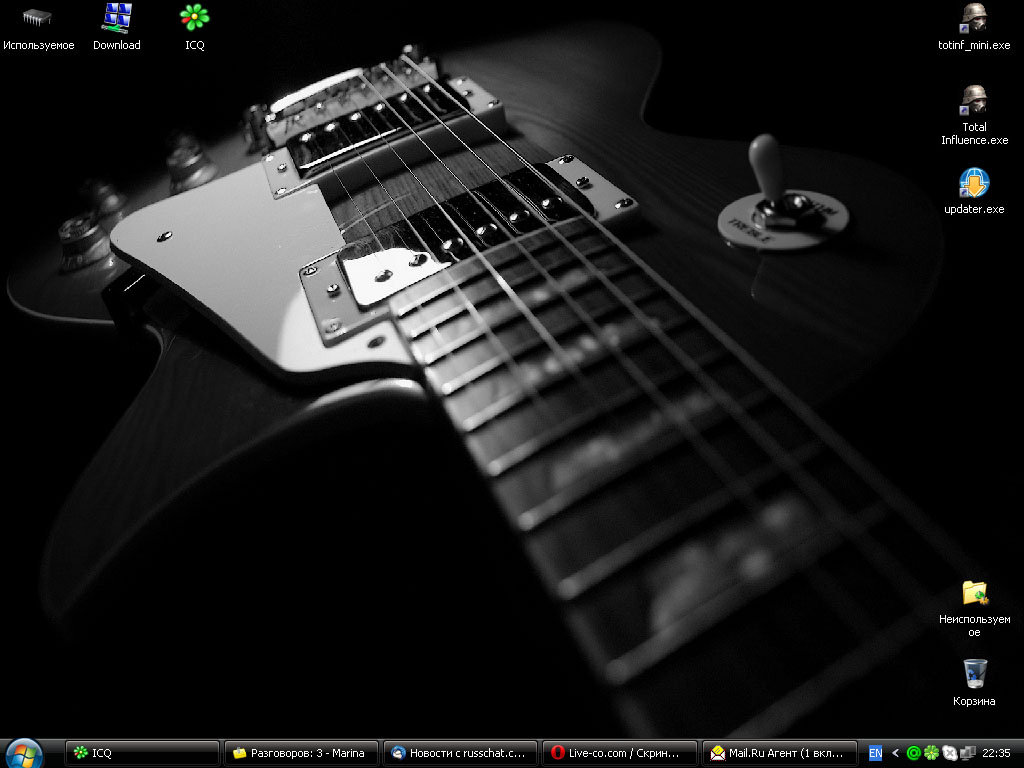
Task: Open Новости с russchat taskbar button
Action: click(x=460, y=753)
